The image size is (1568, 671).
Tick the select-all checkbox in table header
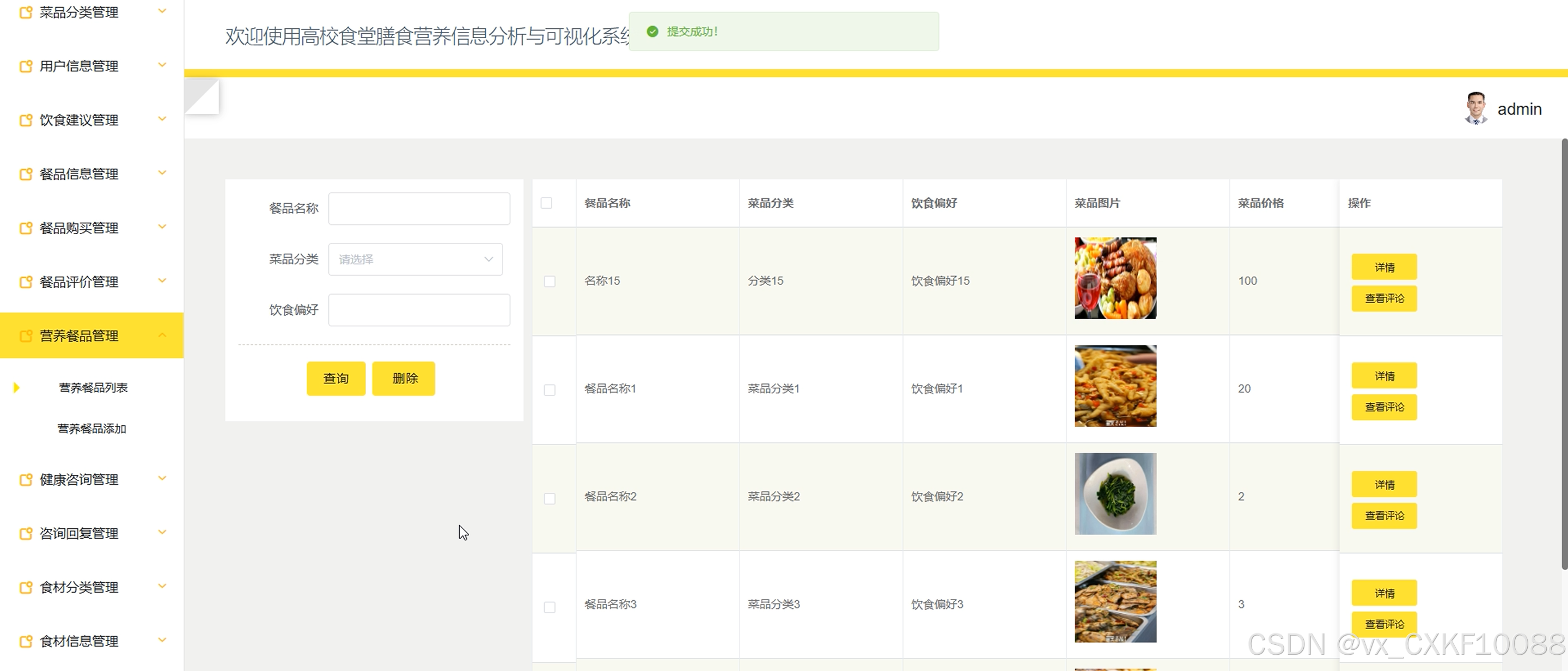[x=547, y=203]
